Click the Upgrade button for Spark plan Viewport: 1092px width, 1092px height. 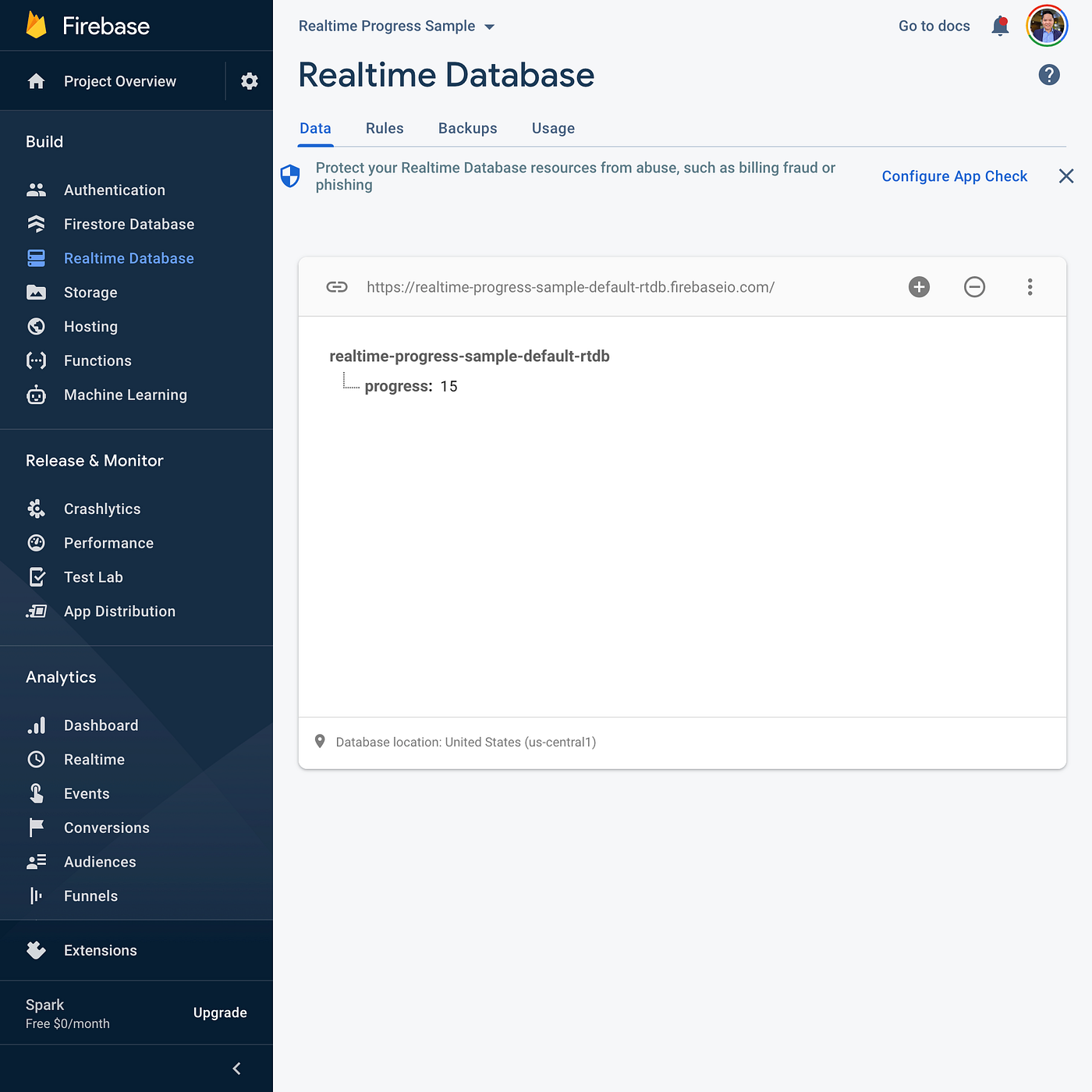tap(219, 1012)
